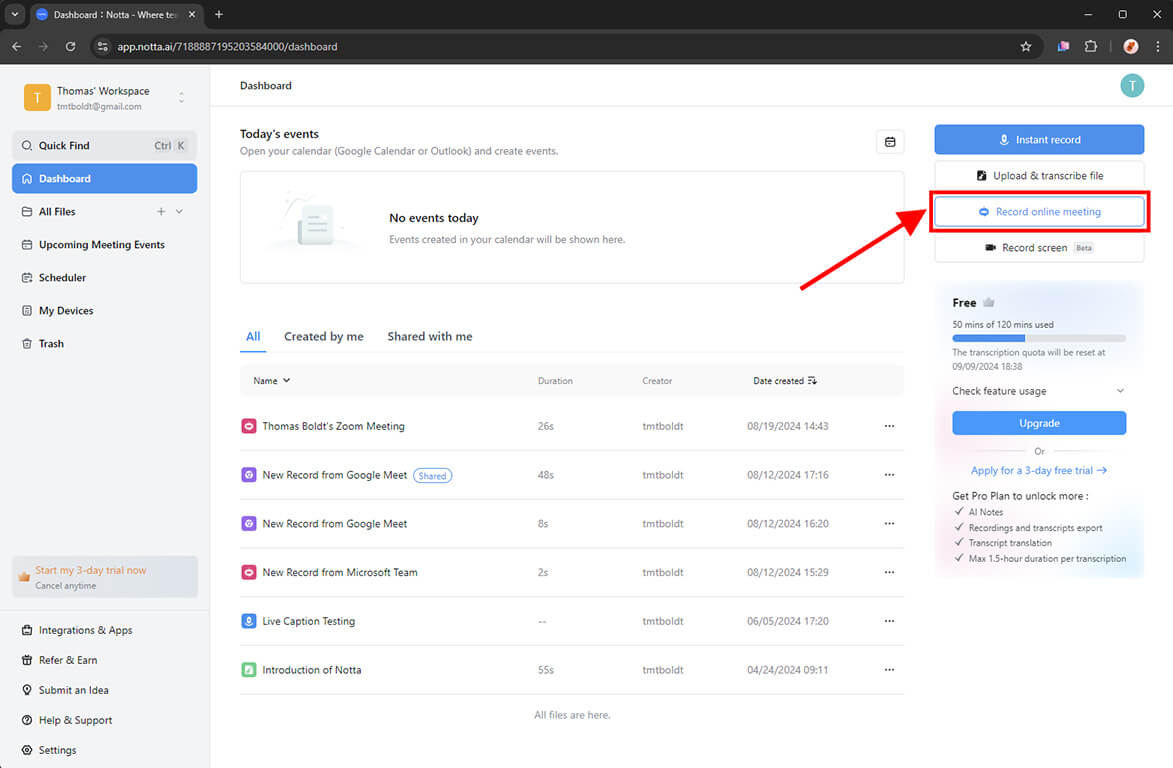Open My Devices
This screenshot has height=768, width=1173.
pos(105,310)
